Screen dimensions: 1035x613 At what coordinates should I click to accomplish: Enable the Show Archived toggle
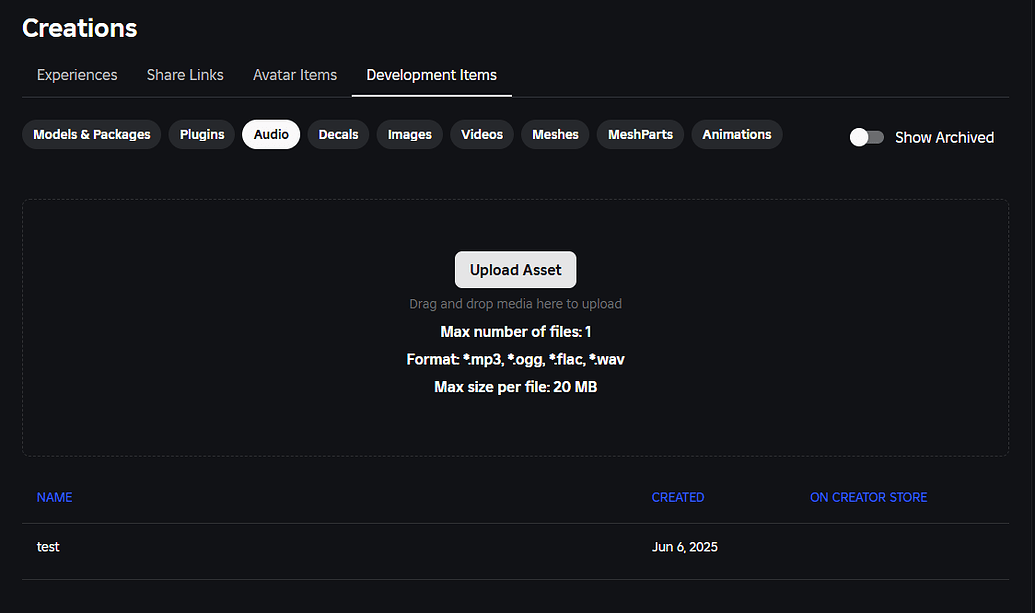866,137
